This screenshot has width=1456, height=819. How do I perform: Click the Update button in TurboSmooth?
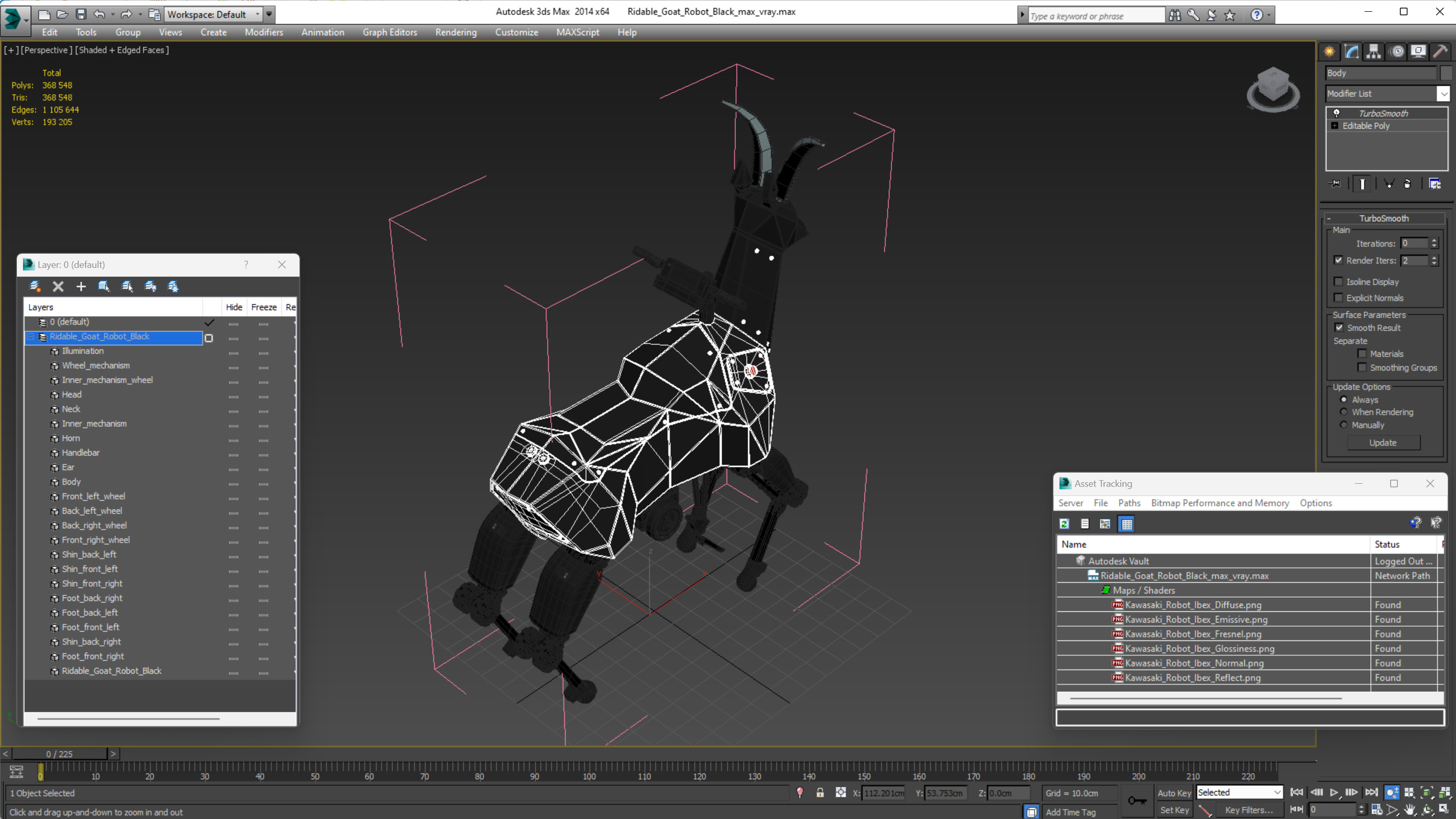click(x=1382, y=442)
